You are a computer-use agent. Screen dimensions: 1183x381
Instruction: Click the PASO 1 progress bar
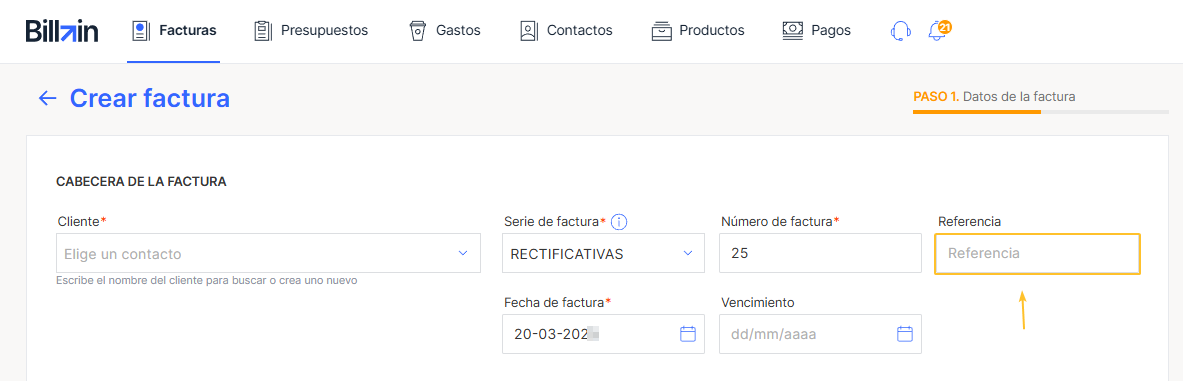1040,112
